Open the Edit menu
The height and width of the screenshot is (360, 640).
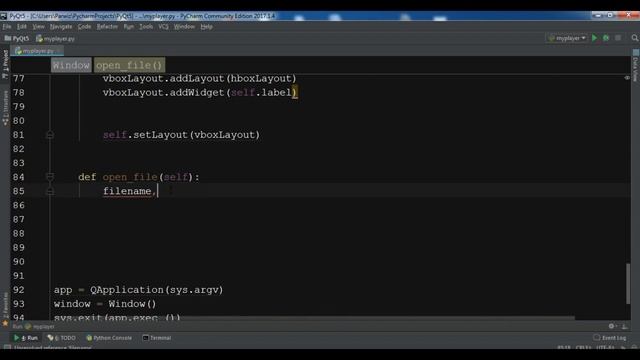coord(22,27)
